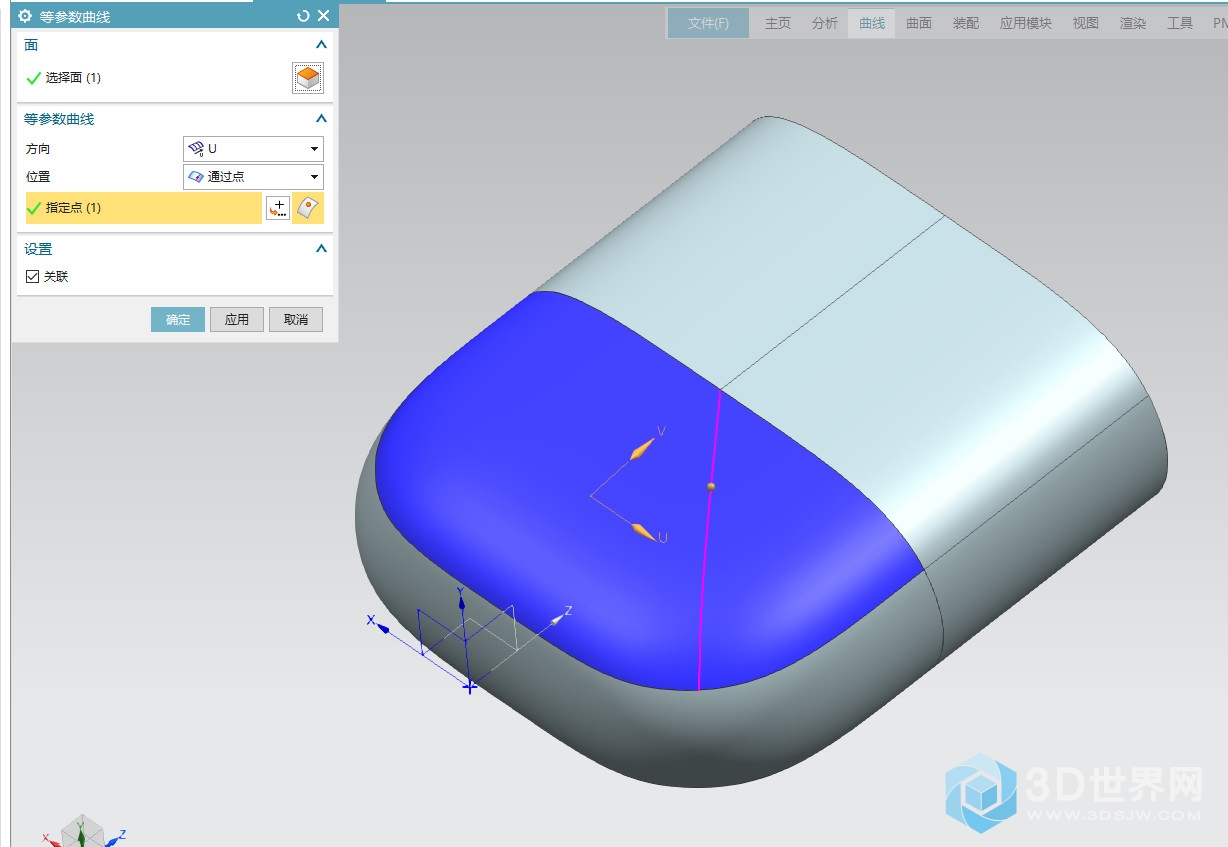Switch to the 装配 tab
Image resolution: width=1228 pixels, height=847 pixels.
(x=966, y=23)
